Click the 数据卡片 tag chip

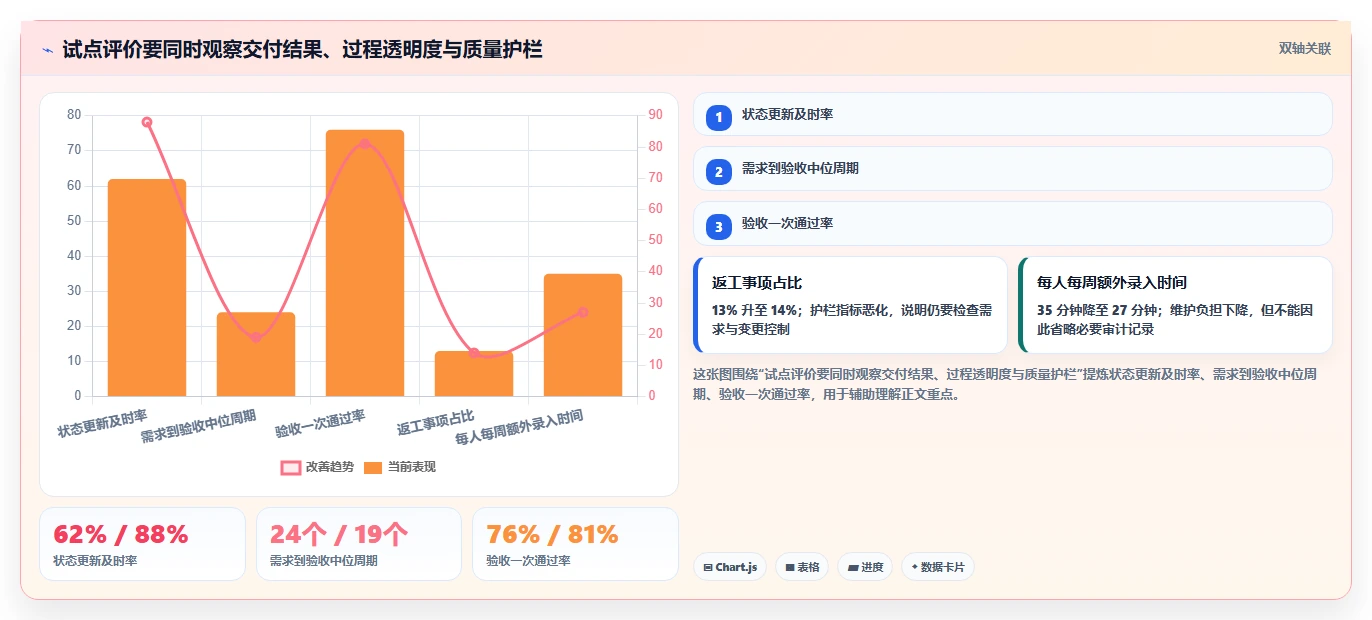pos(937,567)
